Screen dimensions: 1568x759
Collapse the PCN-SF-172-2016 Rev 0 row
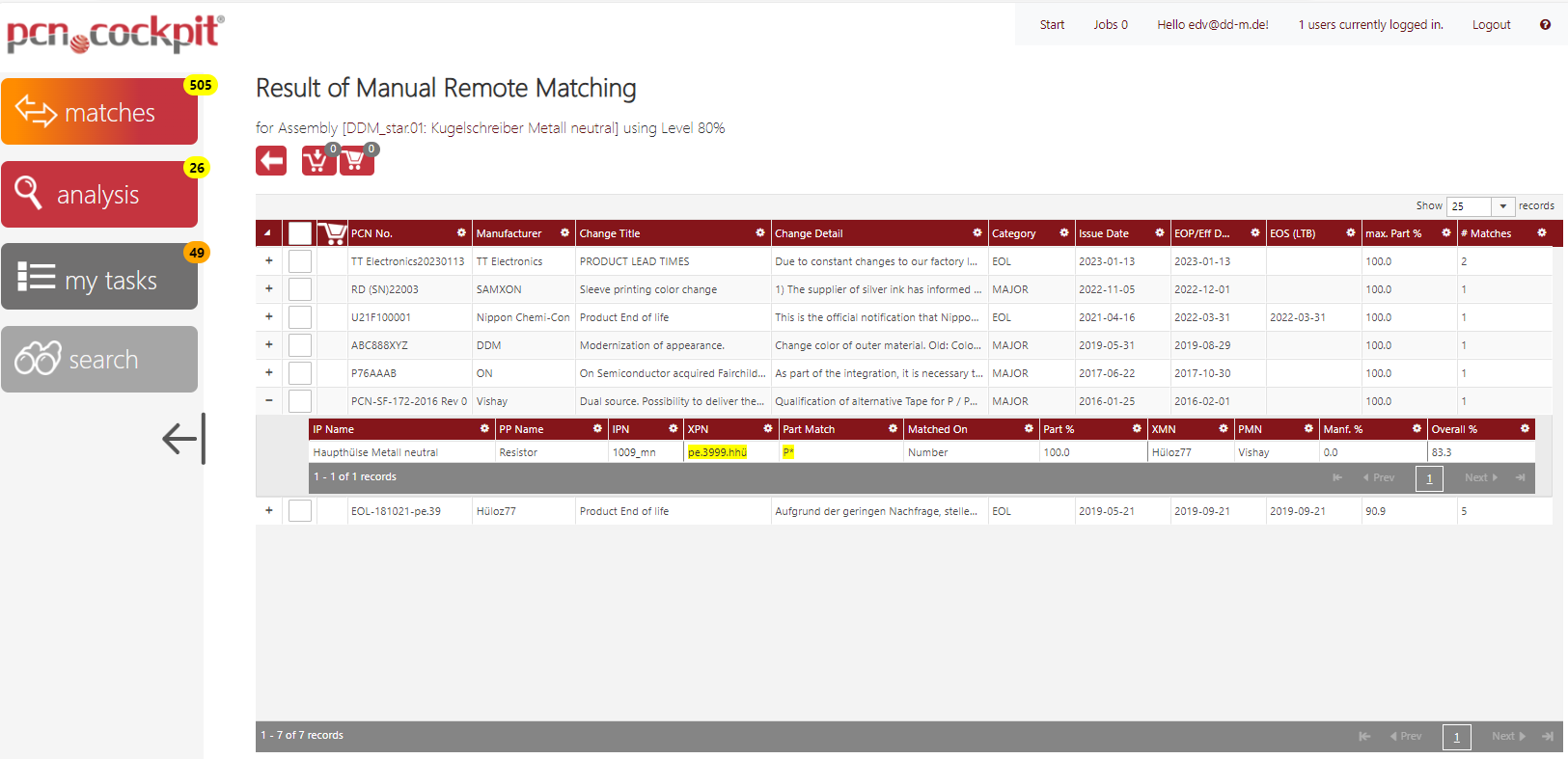coord(269,400)
